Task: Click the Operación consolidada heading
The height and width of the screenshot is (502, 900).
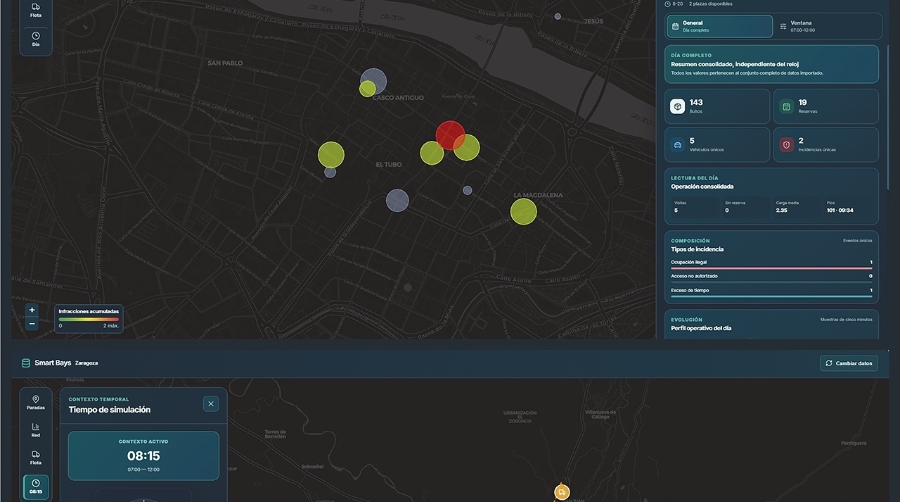Action: tap(702, 186)
